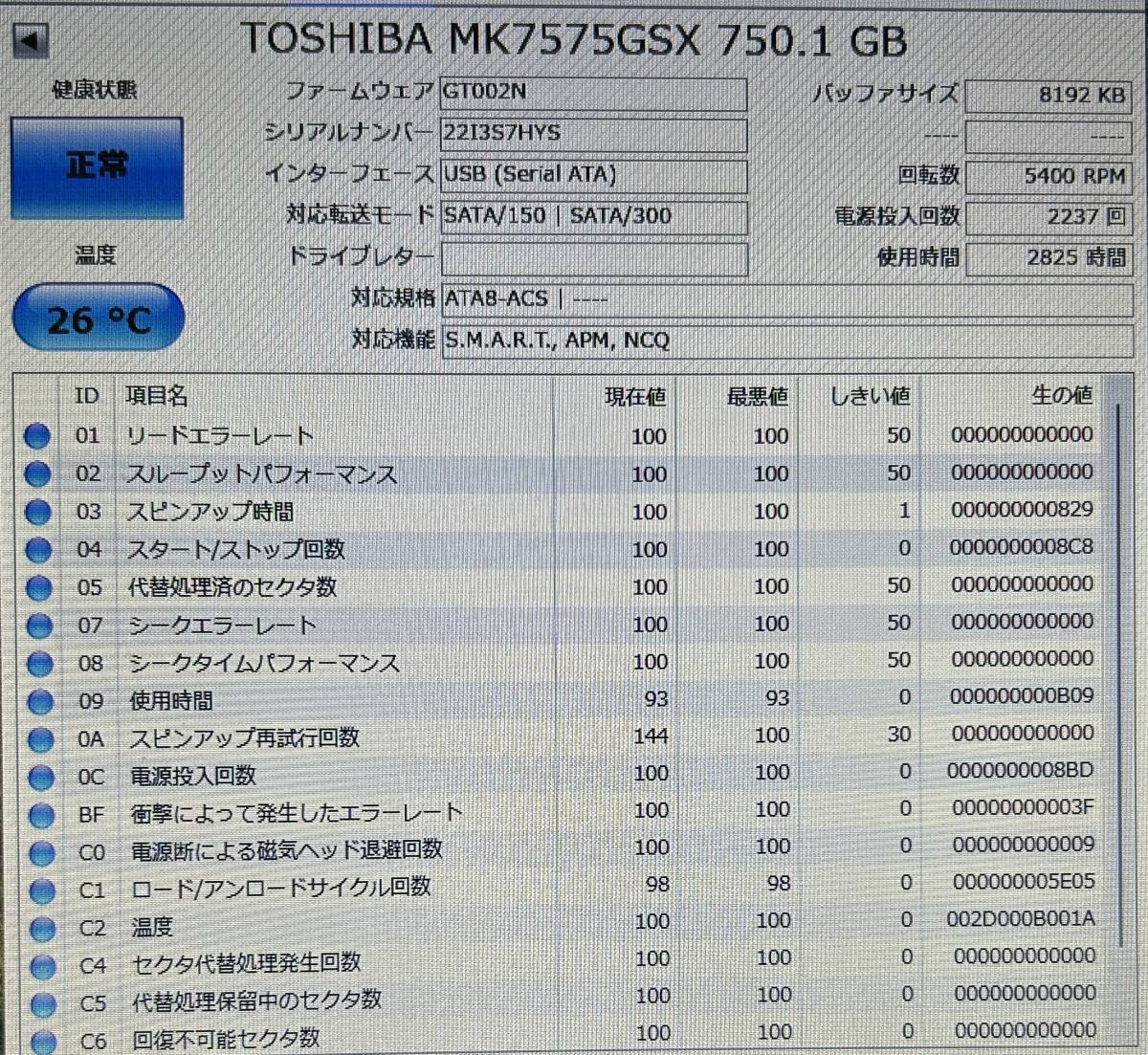Select the セクタ代替処理発生回数 attribute name
This screenshot has height=1055, width=1148.
click(x=247, y=963)
